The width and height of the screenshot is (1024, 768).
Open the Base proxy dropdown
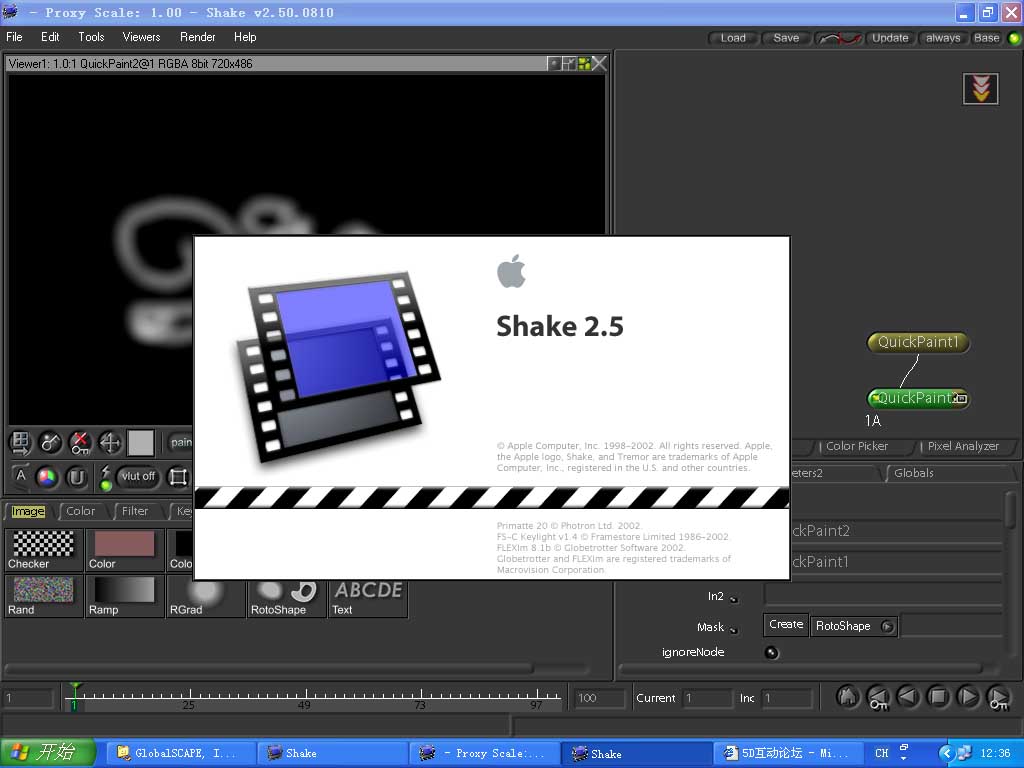coord(986,38)
